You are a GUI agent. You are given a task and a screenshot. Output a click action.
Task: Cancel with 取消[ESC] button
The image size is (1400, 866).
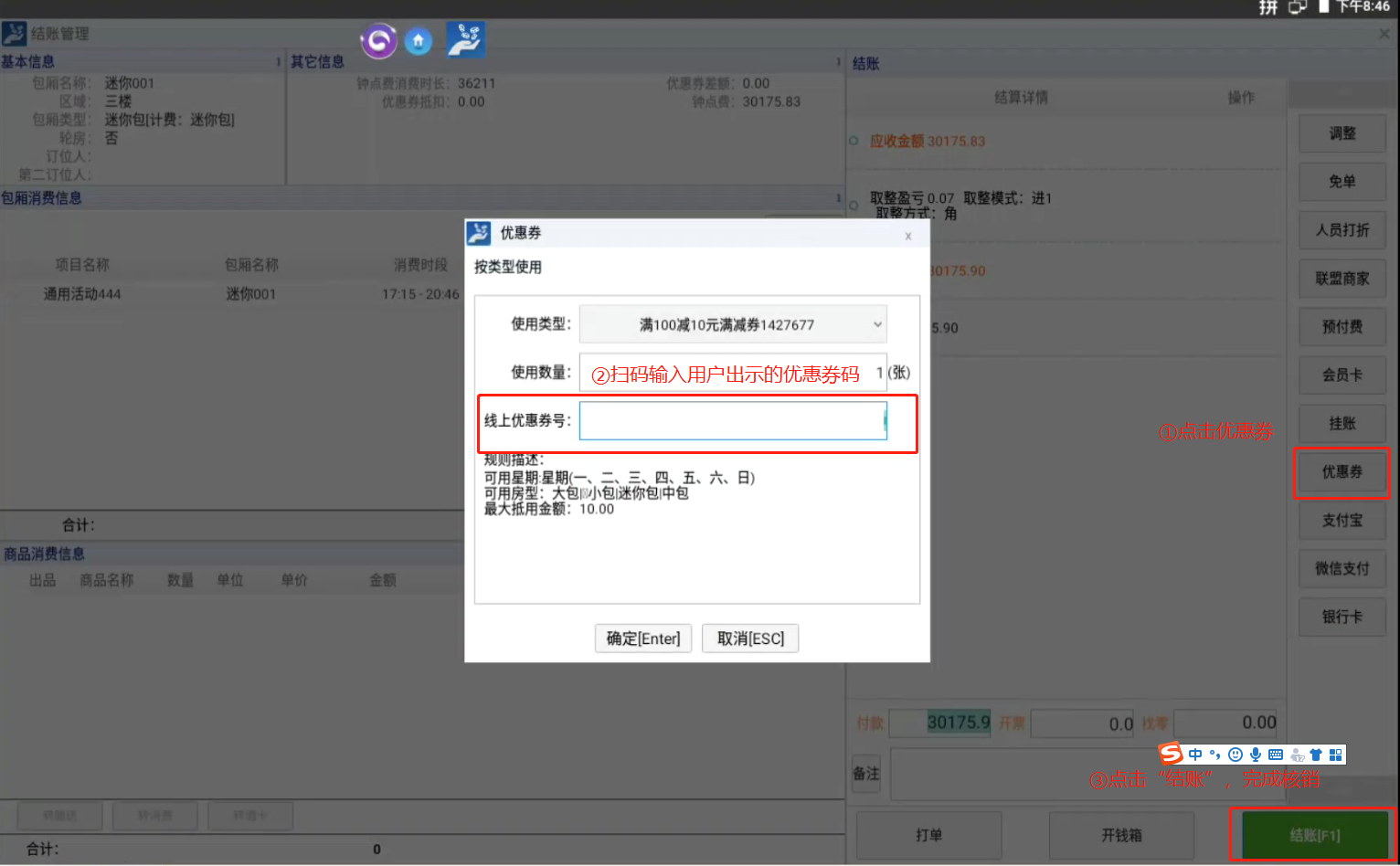(750, 639)
